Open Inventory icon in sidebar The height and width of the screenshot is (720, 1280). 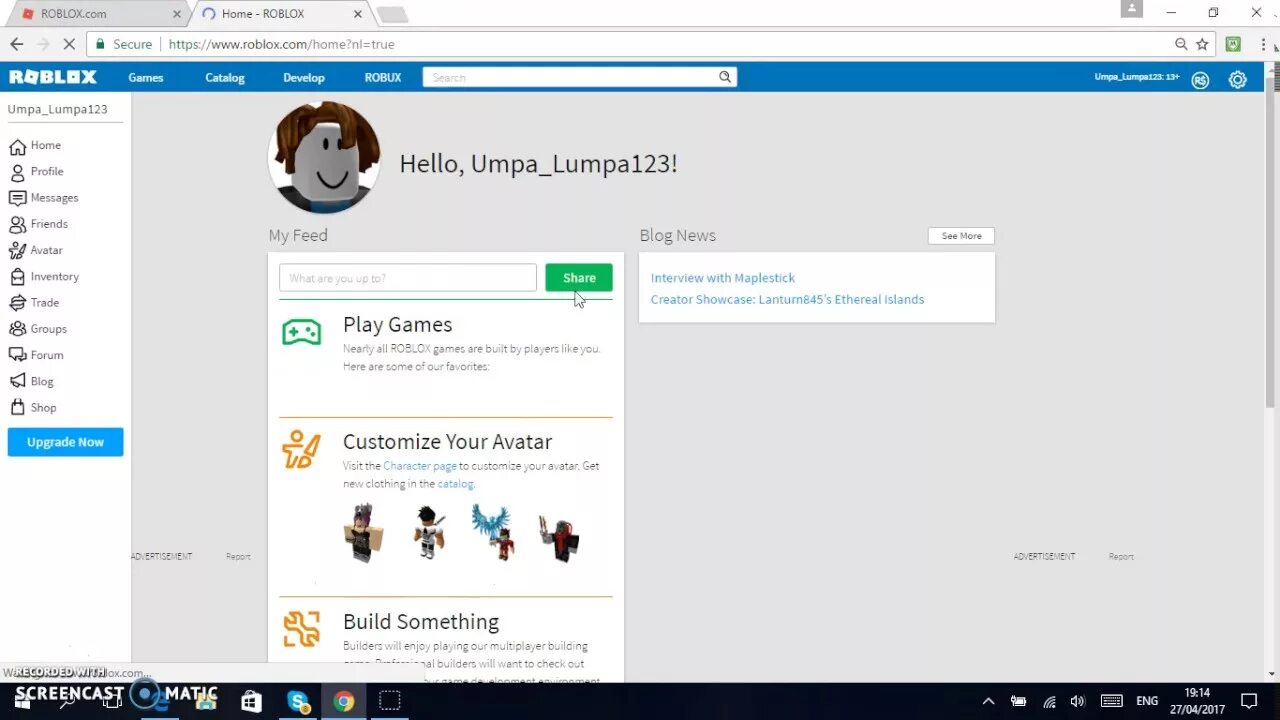point(17,277)
